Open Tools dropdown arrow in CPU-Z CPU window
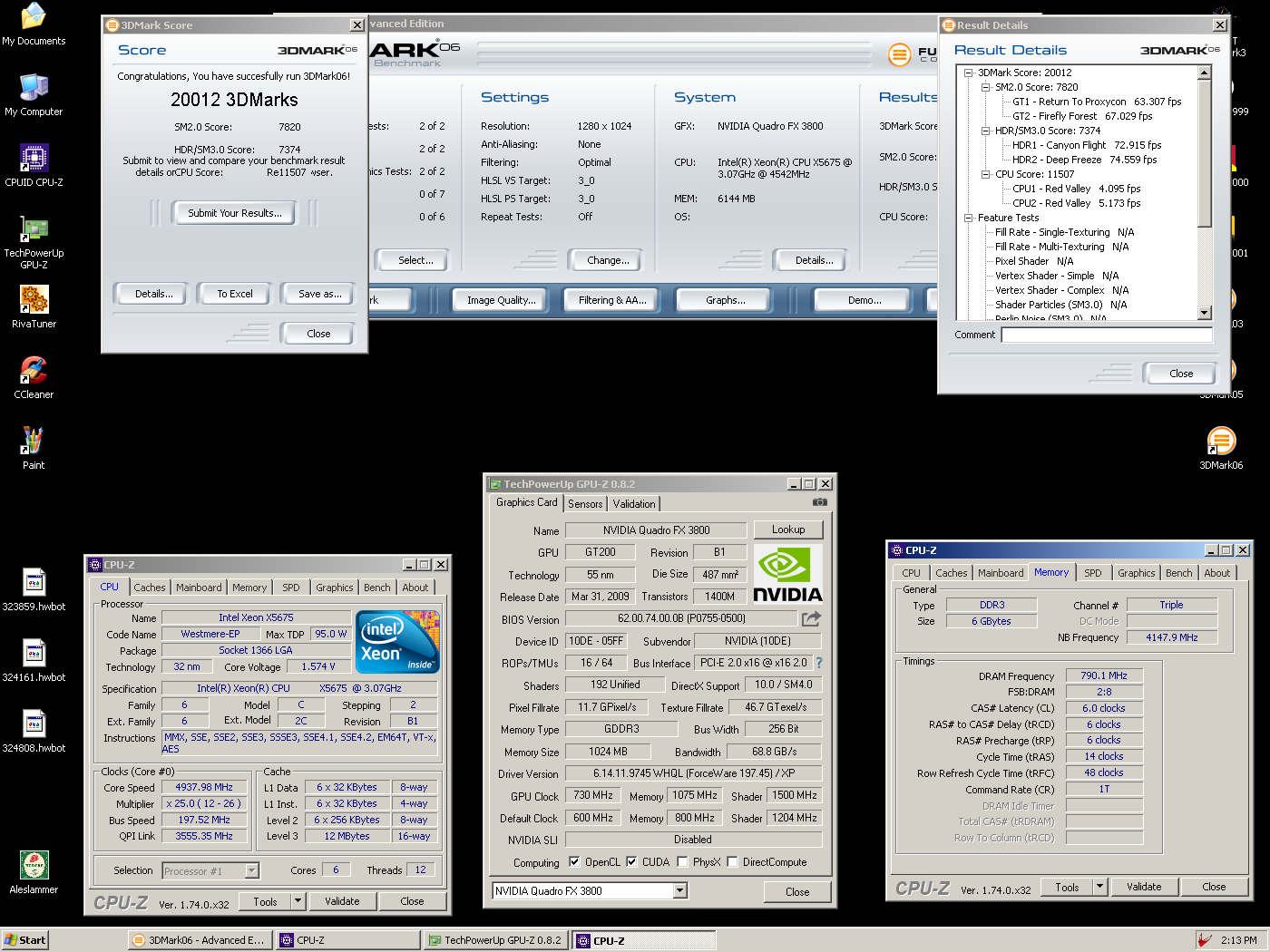The height and width of the screenshot is (952, 1270). (298, 901)
